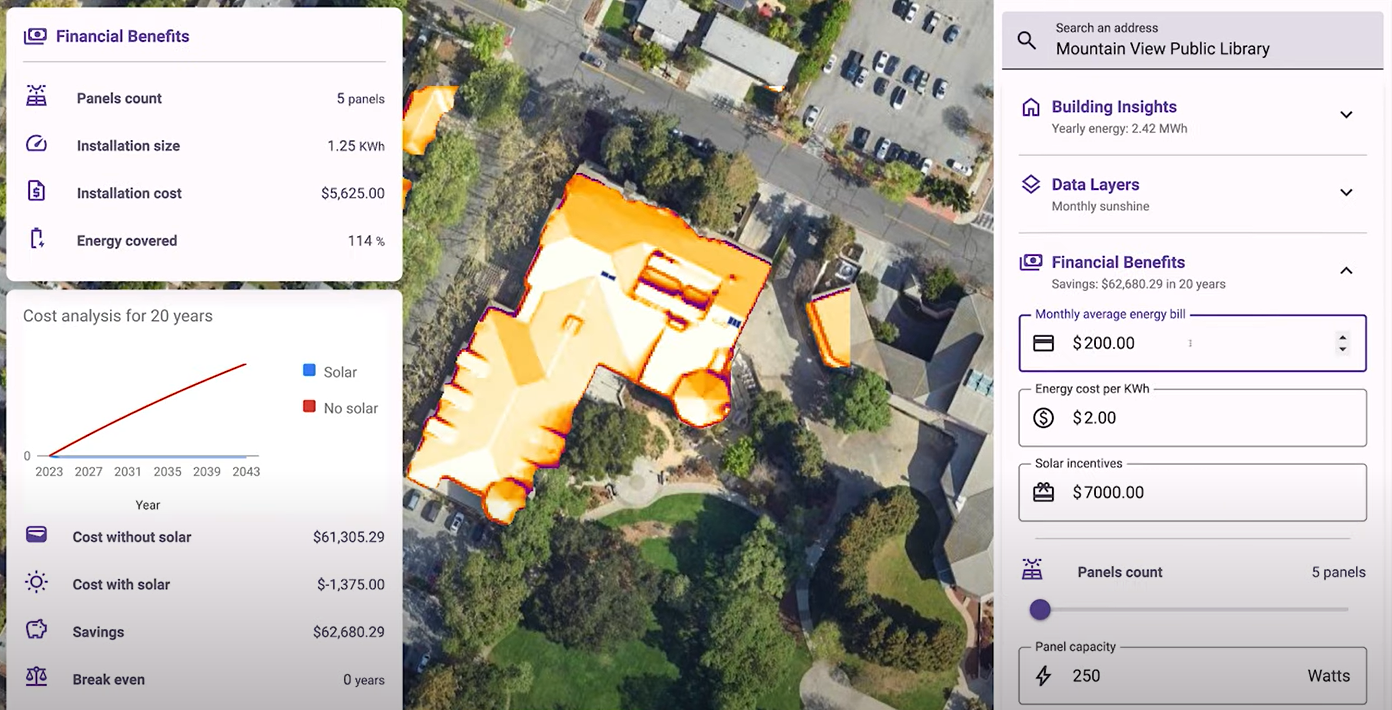Click the lightning bolt icon in Panel capacity
The height and width of the screenshot is (710, 1392).
1043,676
